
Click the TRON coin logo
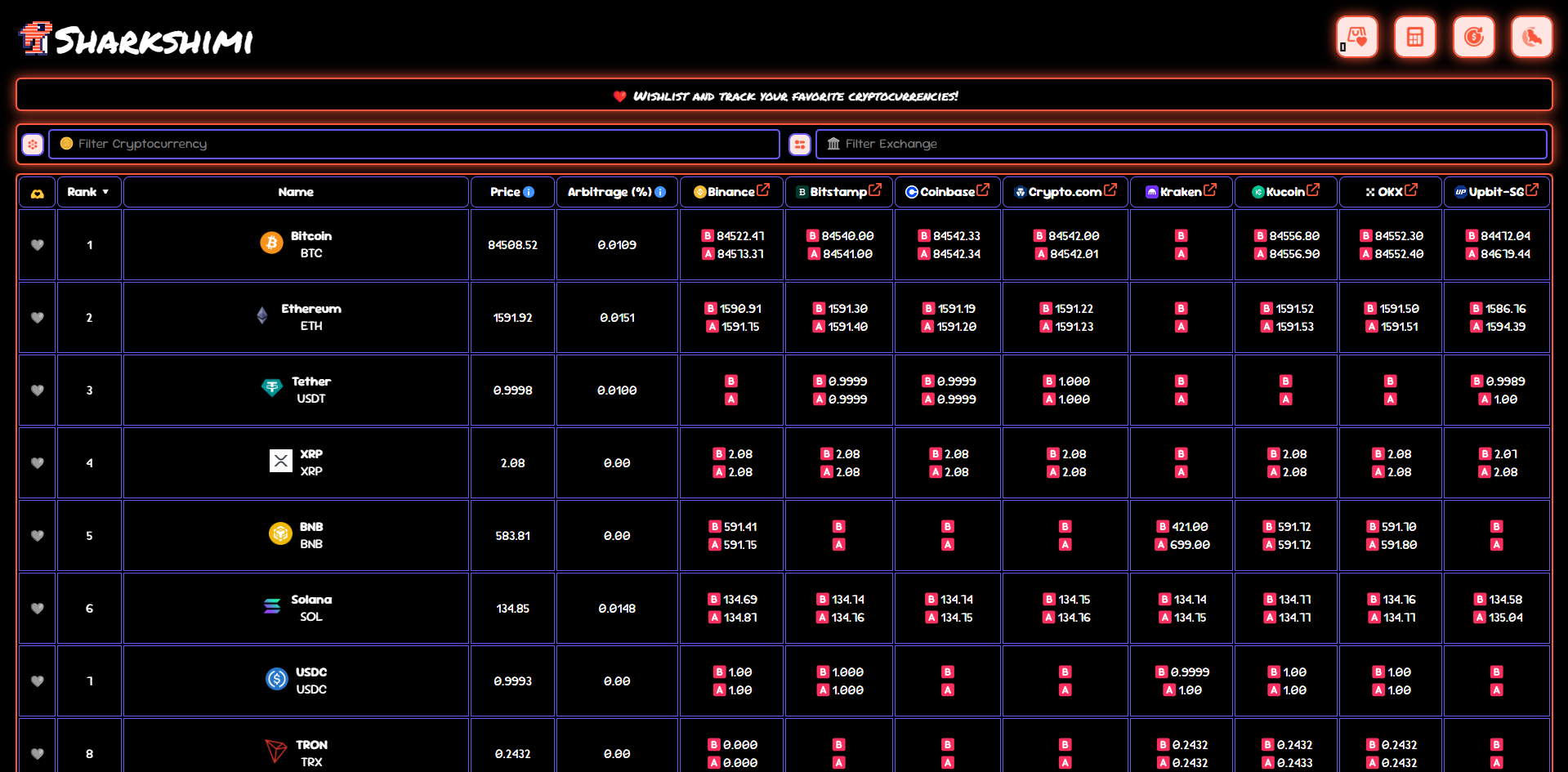click(x=276, y=751)
